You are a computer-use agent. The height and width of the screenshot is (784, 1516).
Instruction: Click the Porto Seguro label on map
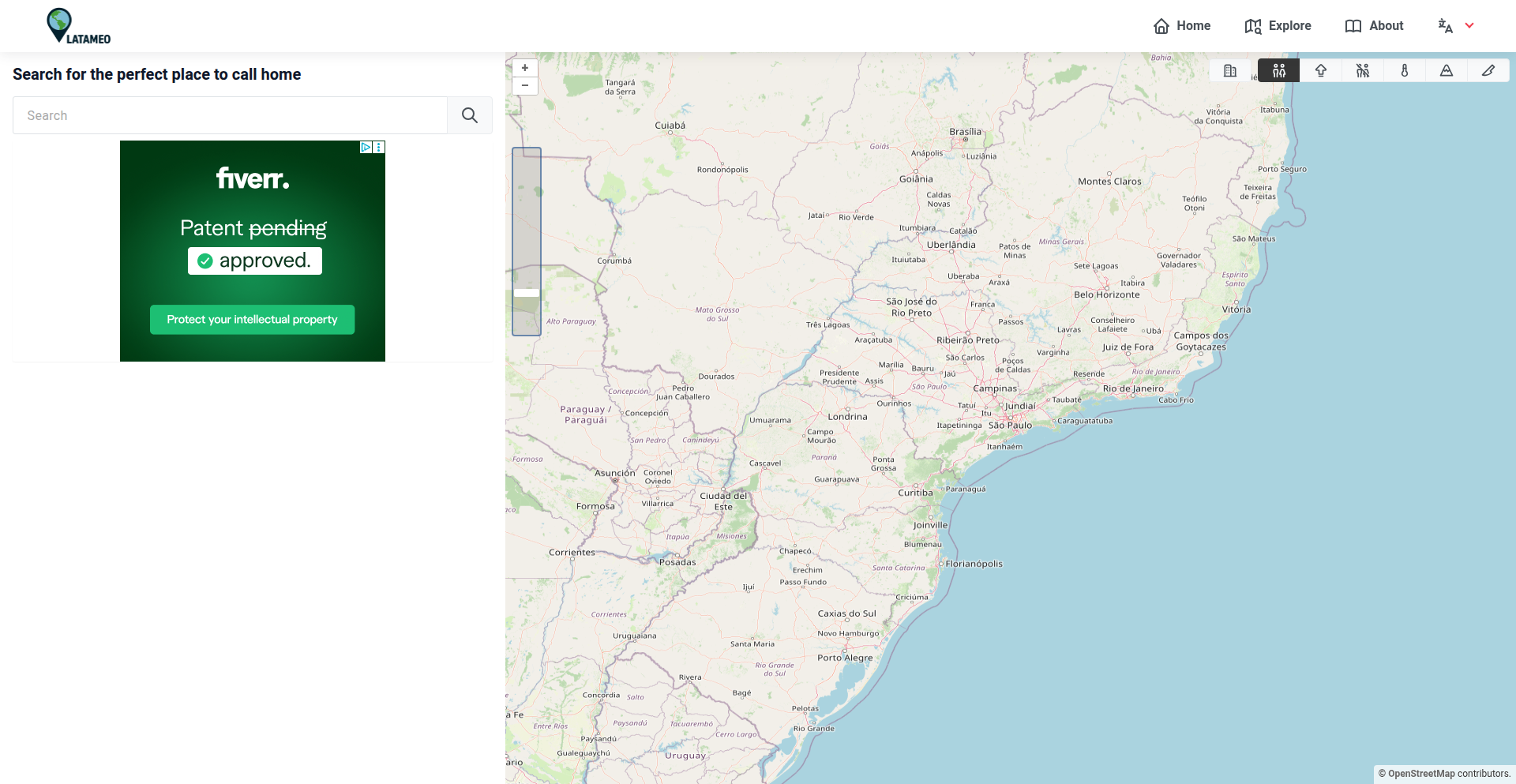pos(1281,169)
